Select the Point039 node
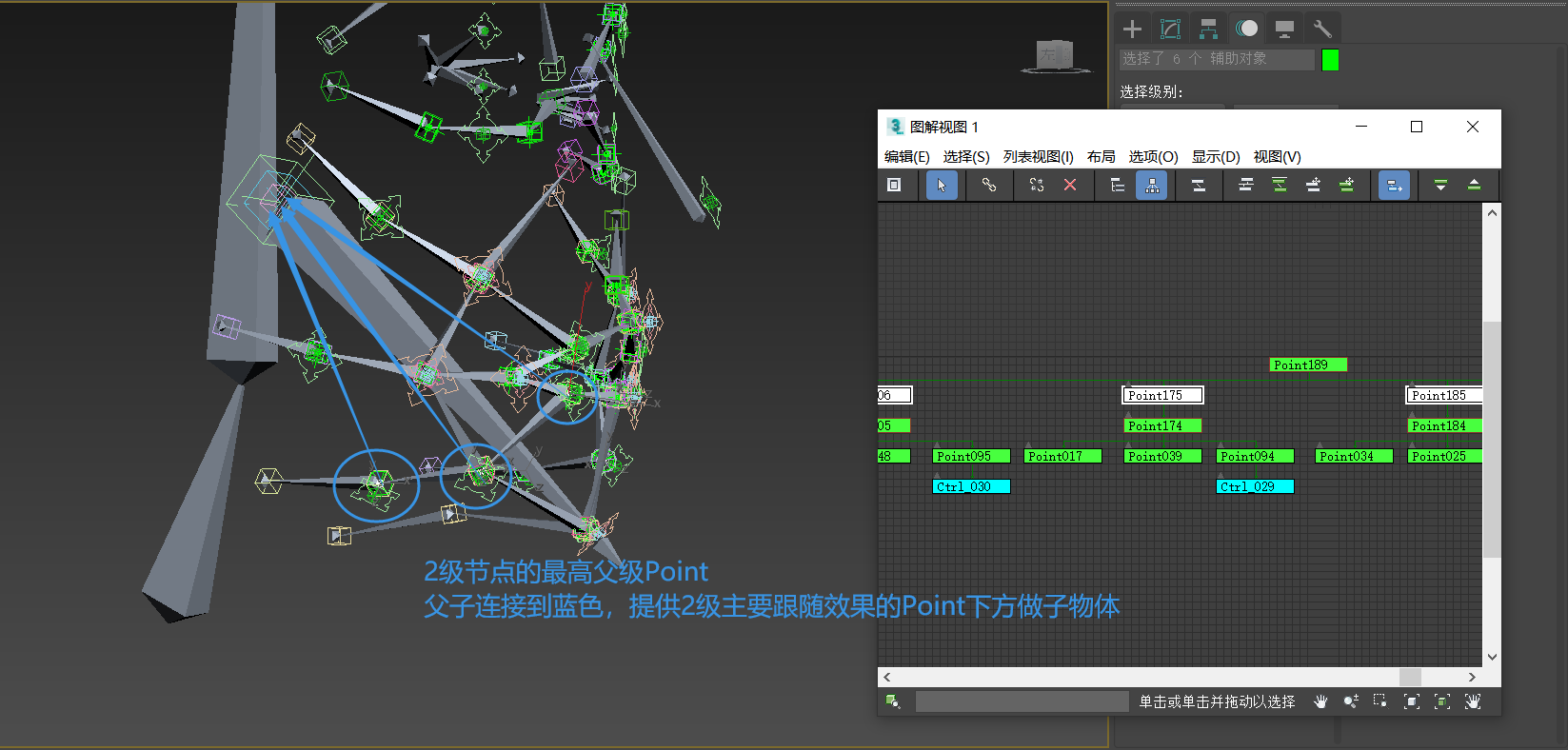 1162,456
